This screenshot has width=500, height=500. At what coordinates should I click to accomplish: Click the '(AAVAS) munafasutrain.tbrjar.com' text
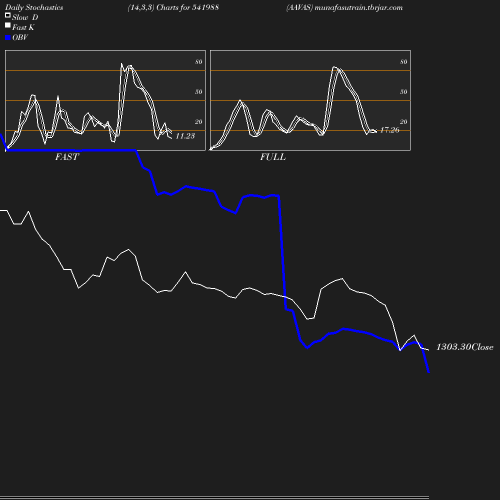tap(344, 8)
